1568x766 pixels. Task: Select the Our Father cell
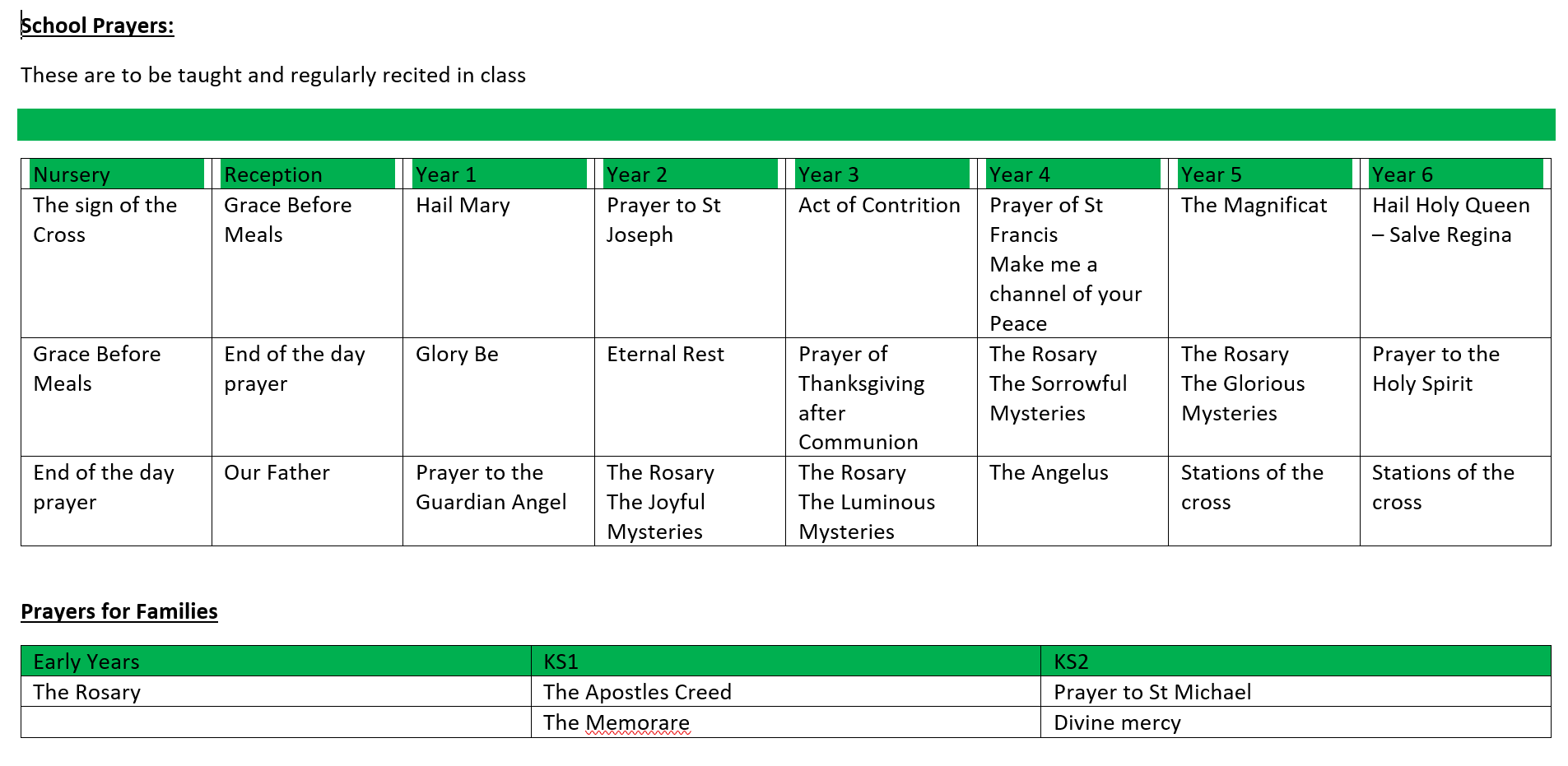click(307, 501)
